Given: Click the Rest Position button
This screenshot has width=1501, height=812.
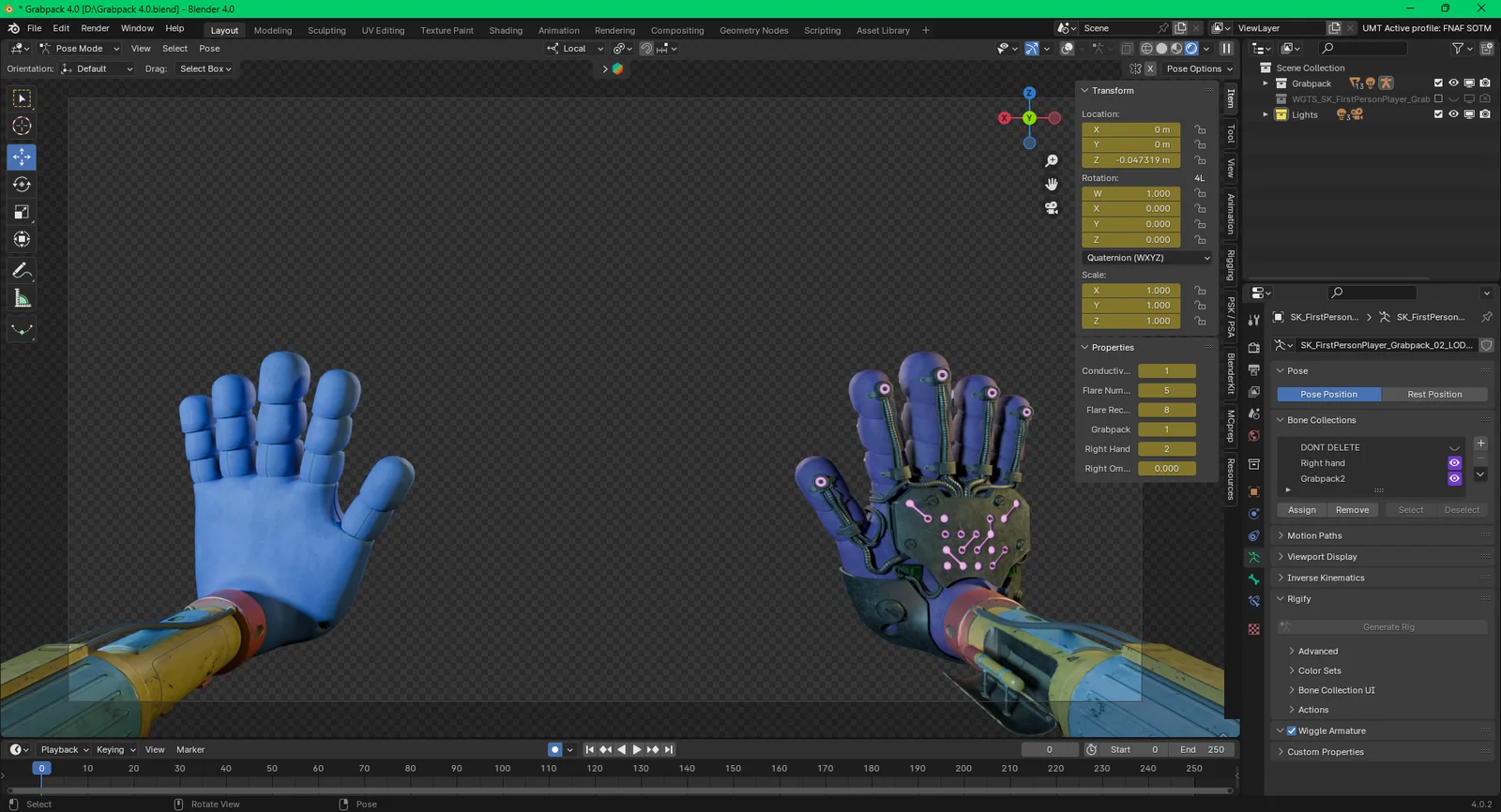Looking at the screenshot, I should click(x=1434, y=395).
